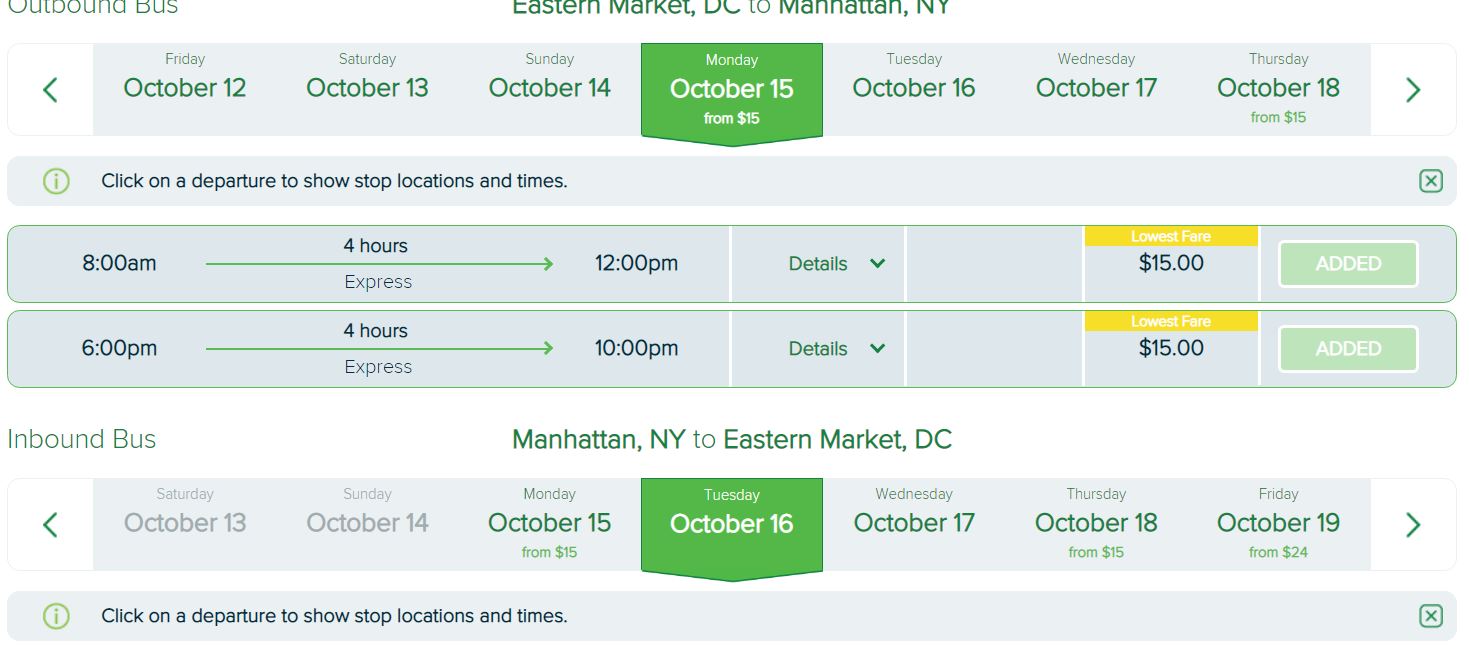The width and height of the screenshot is (1469, 652).
Task: Select inbound Monday October 15 tab
Action: (549, 524)
